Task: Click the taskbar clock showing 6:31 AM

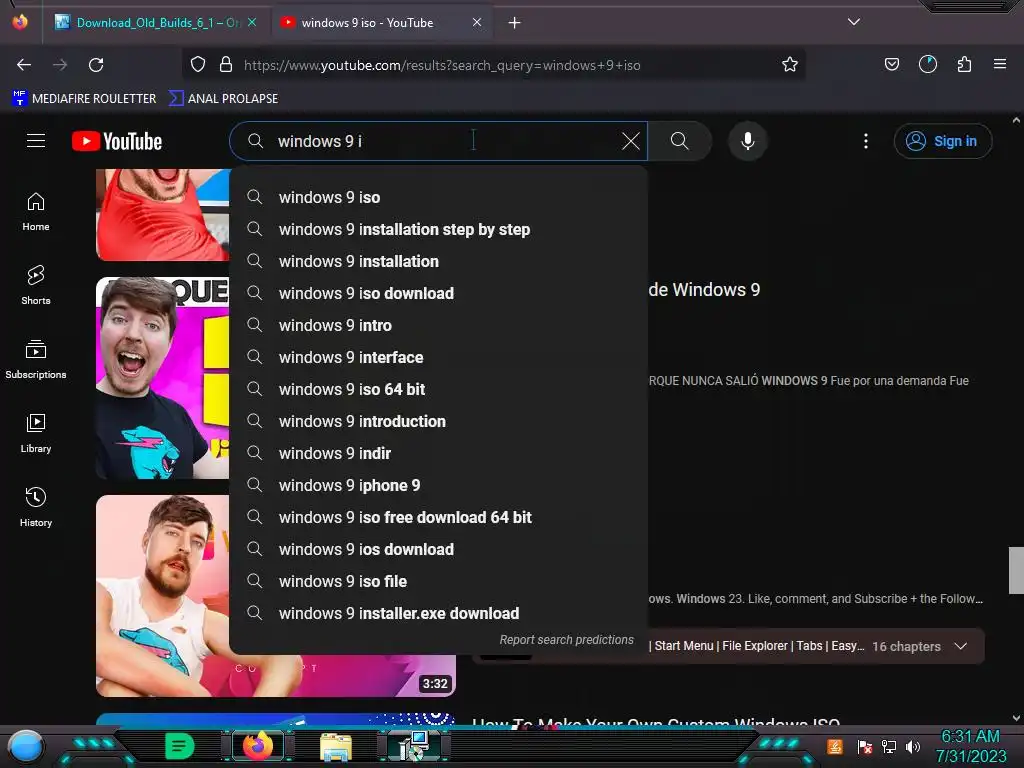Action: pyautogui.click(x=970, y=746)
